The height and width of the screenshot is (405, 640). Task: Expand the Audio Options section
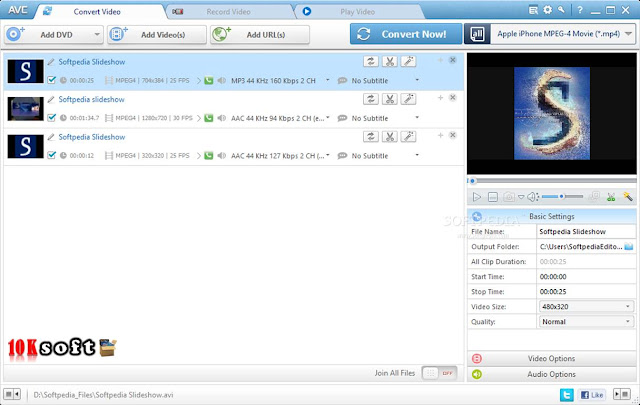point(551,374)
